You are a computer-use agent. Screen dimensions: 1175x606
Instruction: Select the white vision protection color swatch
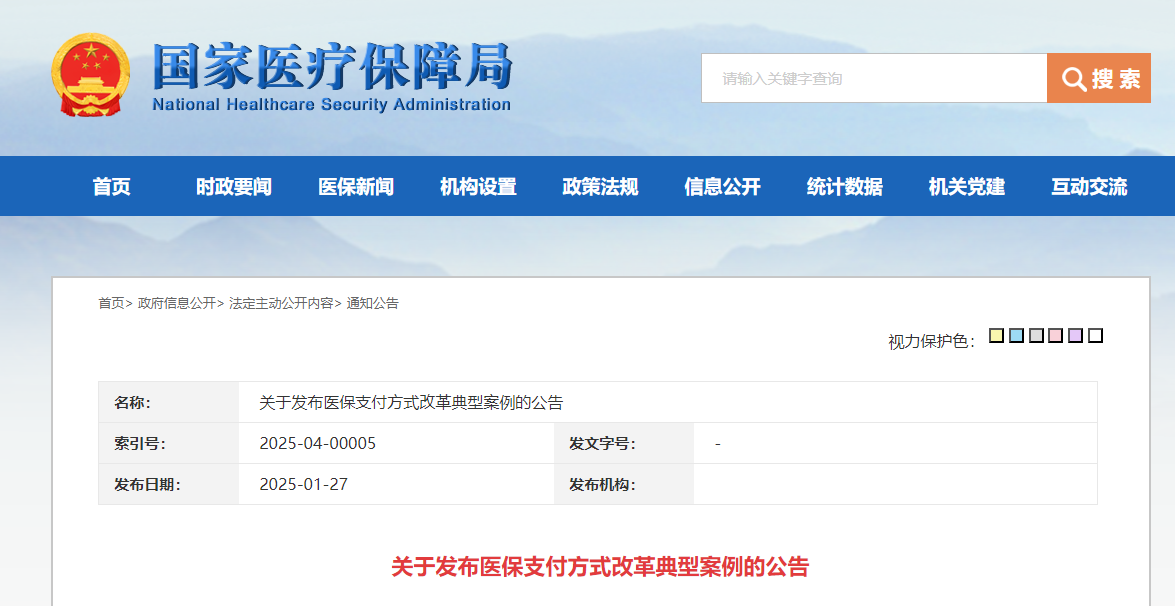(1096, 336)
